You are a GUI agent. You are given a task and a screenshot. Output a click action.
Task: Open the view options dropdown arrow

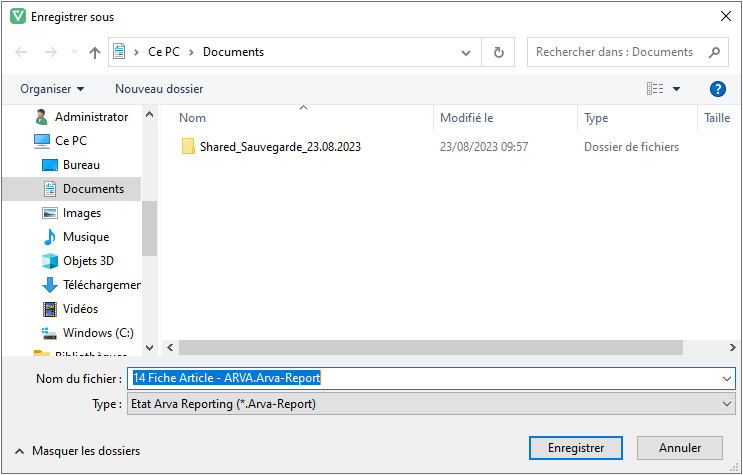click(676, 89)
